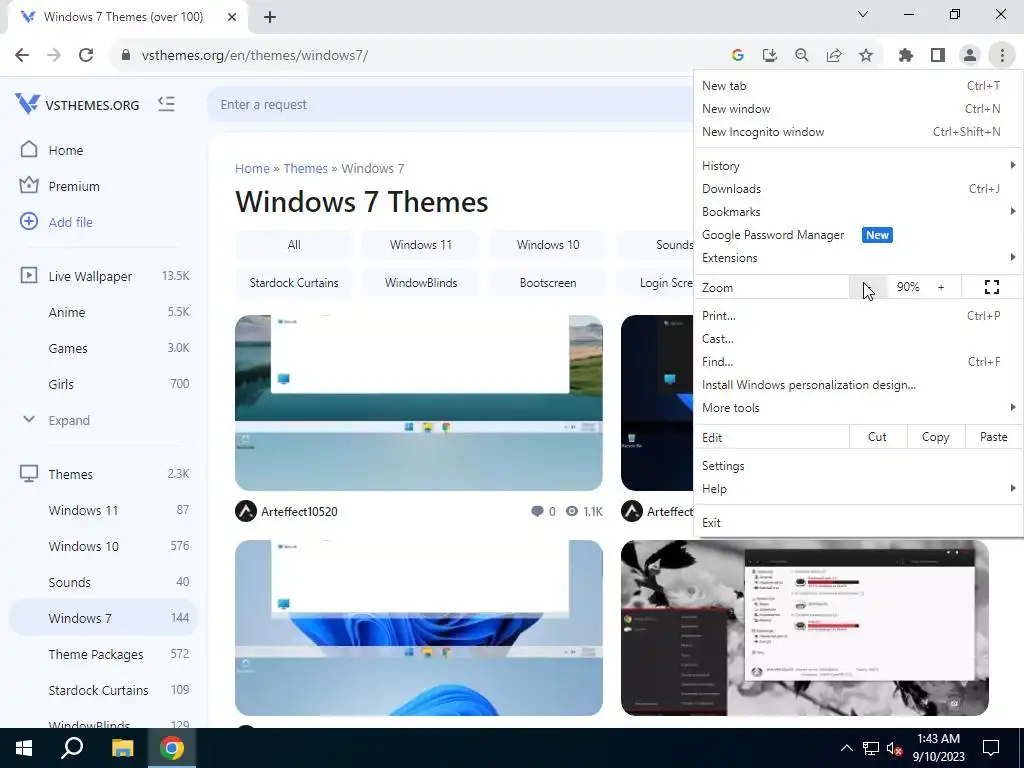
Task: Open Downloads from Chrome menu
Action: [858, 189]
